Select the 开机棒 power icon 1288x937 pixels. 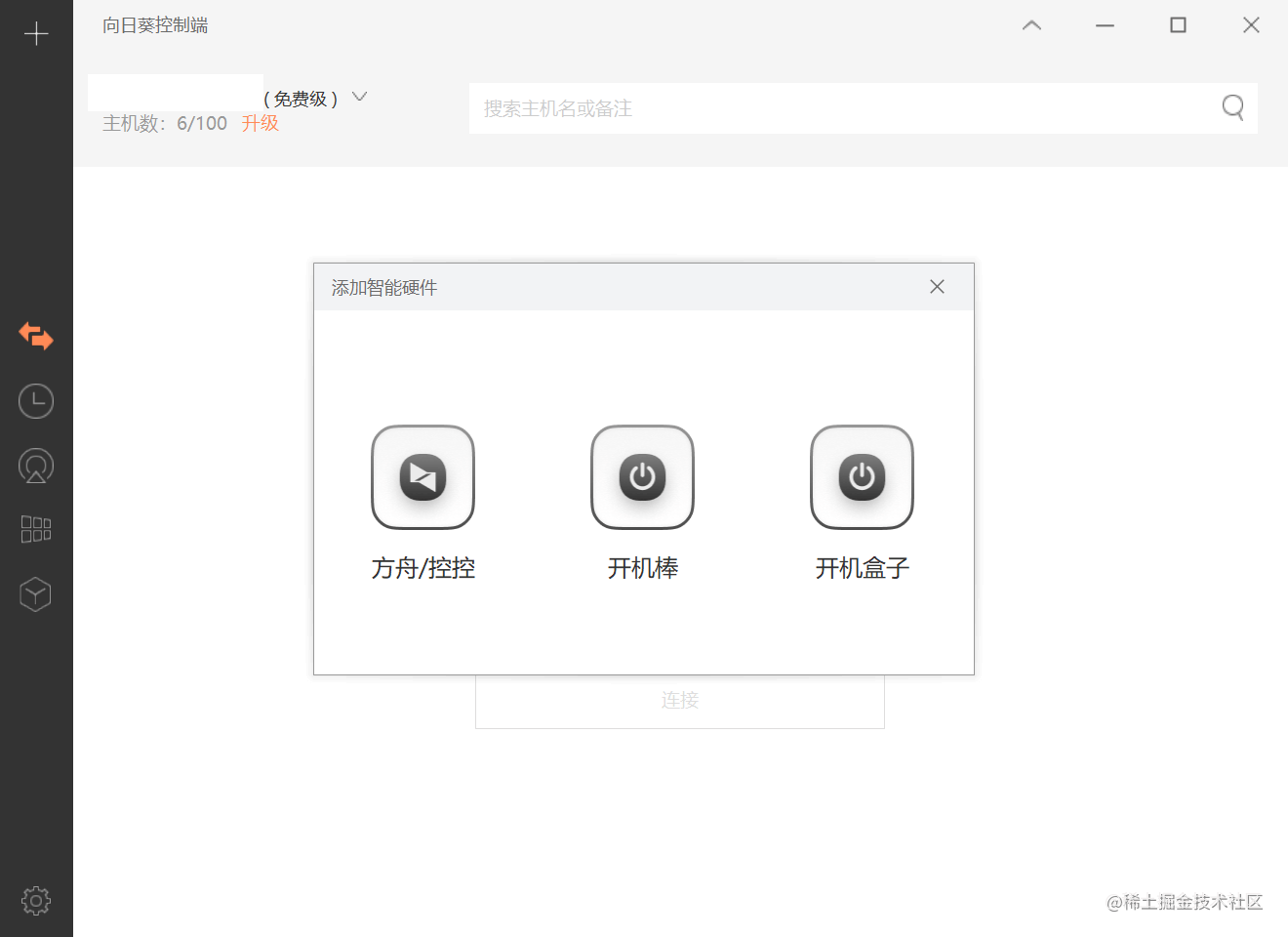[x=642, y=477]
